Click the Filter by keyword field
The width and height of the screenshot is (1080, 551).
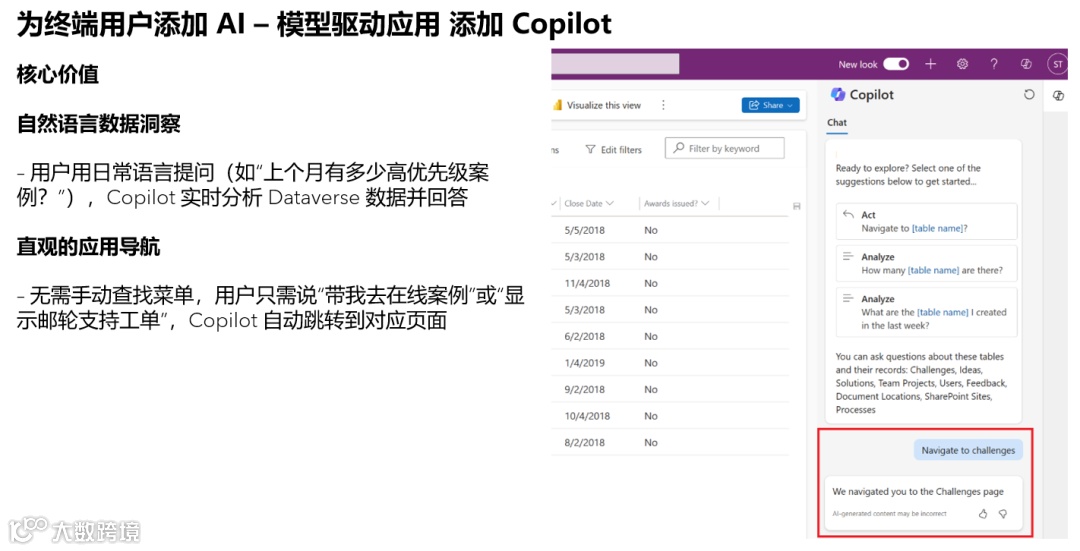pyautogui.click(x=724, y=148)
